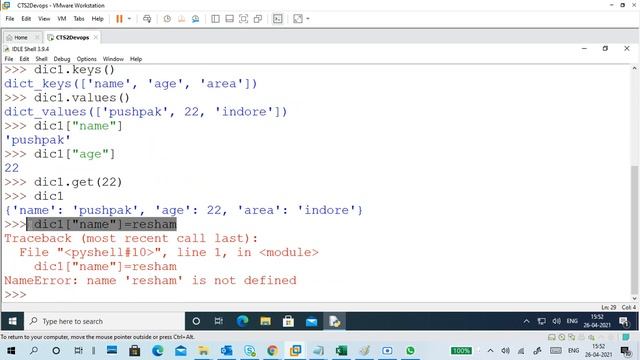This screenshot has width=640, height=360.
Task: Switch VMware to Unity mode
Action: pos(258,19)
